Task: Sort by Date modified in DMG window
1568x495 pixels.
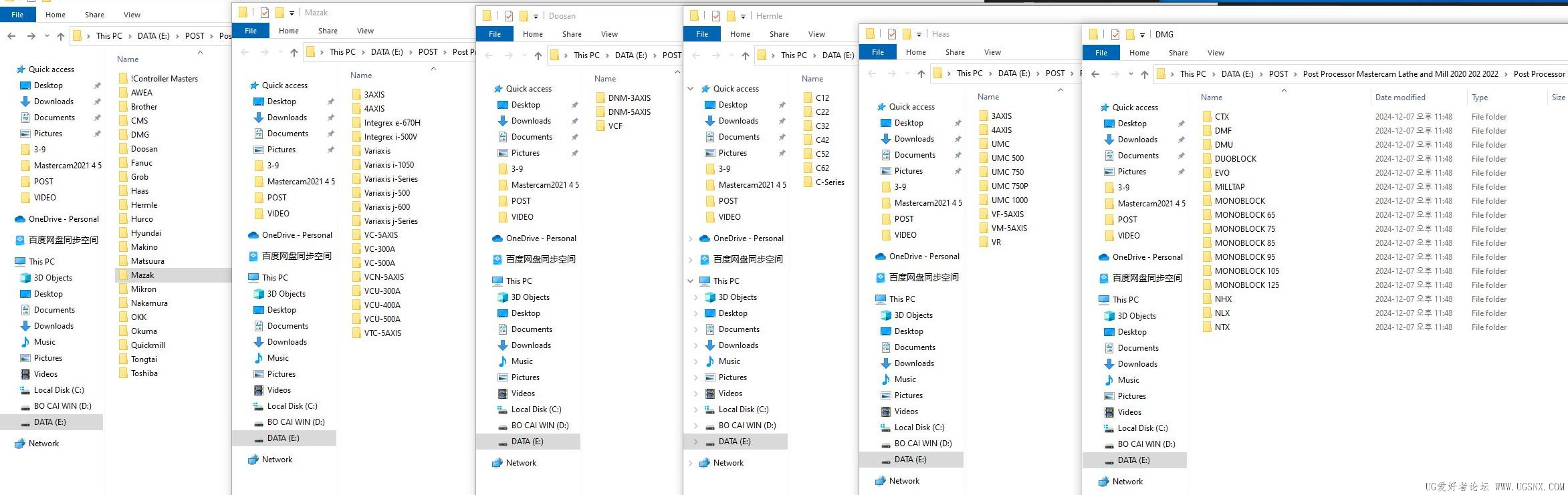Action: 1400,98
